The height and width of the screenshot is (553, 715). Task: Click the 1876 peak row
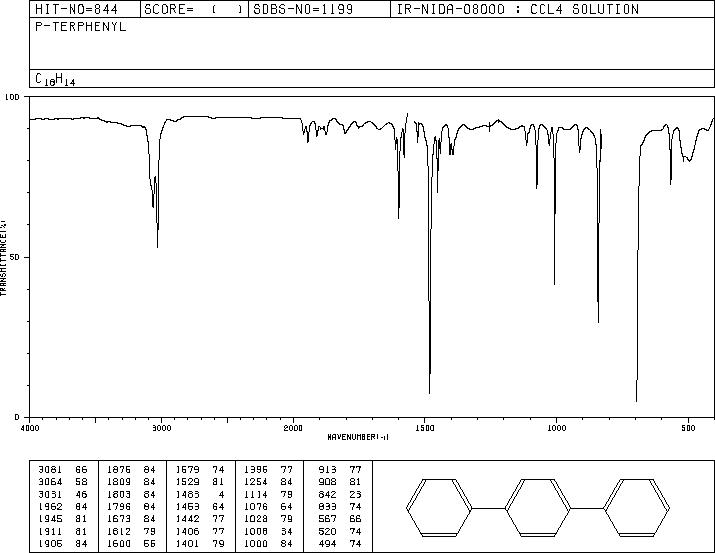(x=131, y=470)
